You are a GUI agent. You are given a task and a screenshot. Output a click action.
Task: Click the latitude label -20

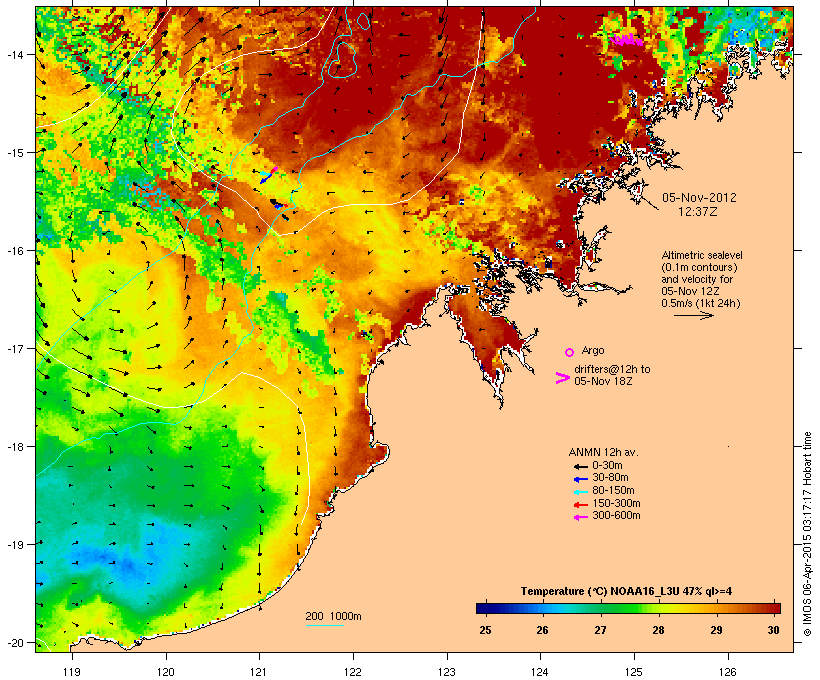[14, 643]
